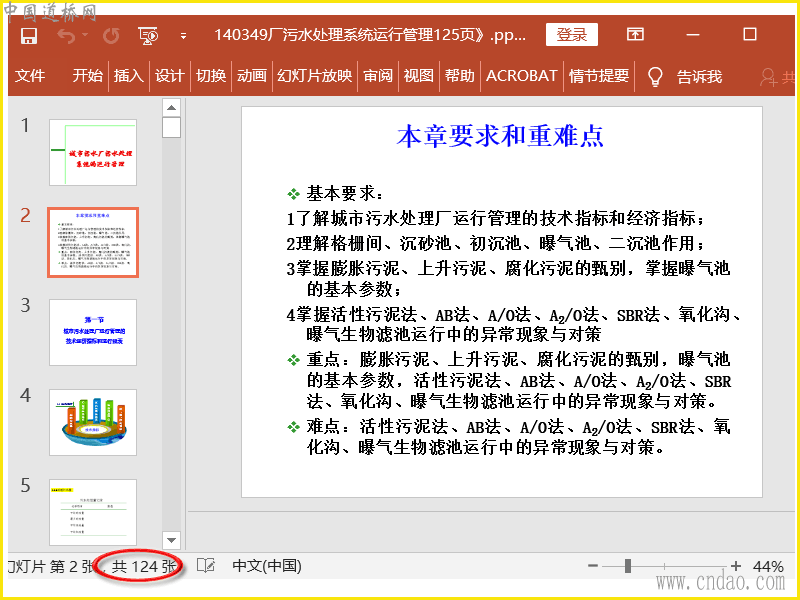Image resolution: width=800 pixels, height=600 pixels.
Task: Click the 登录 sign-in button
Action: [571, 35]
